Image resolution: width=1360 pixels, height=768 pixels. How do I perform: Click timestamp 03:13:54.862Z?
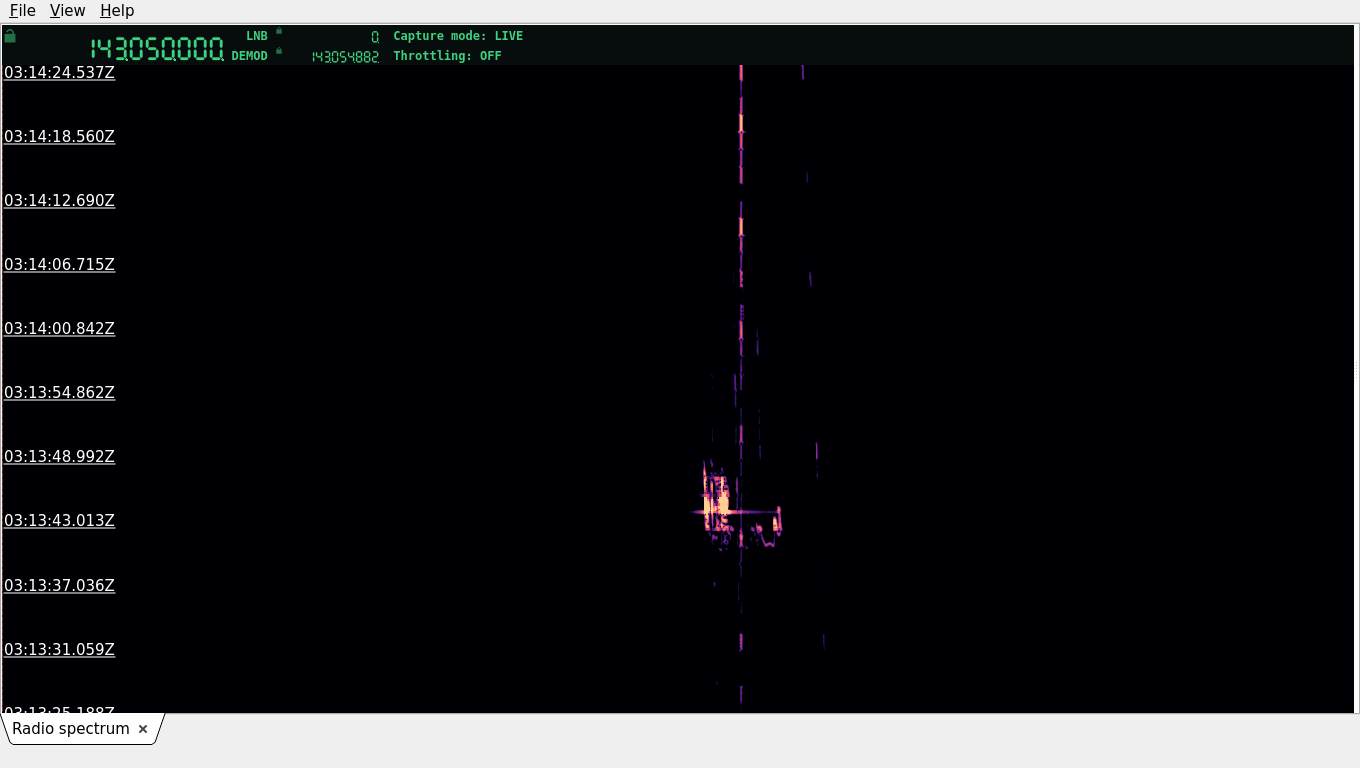[x=60, y=392]
